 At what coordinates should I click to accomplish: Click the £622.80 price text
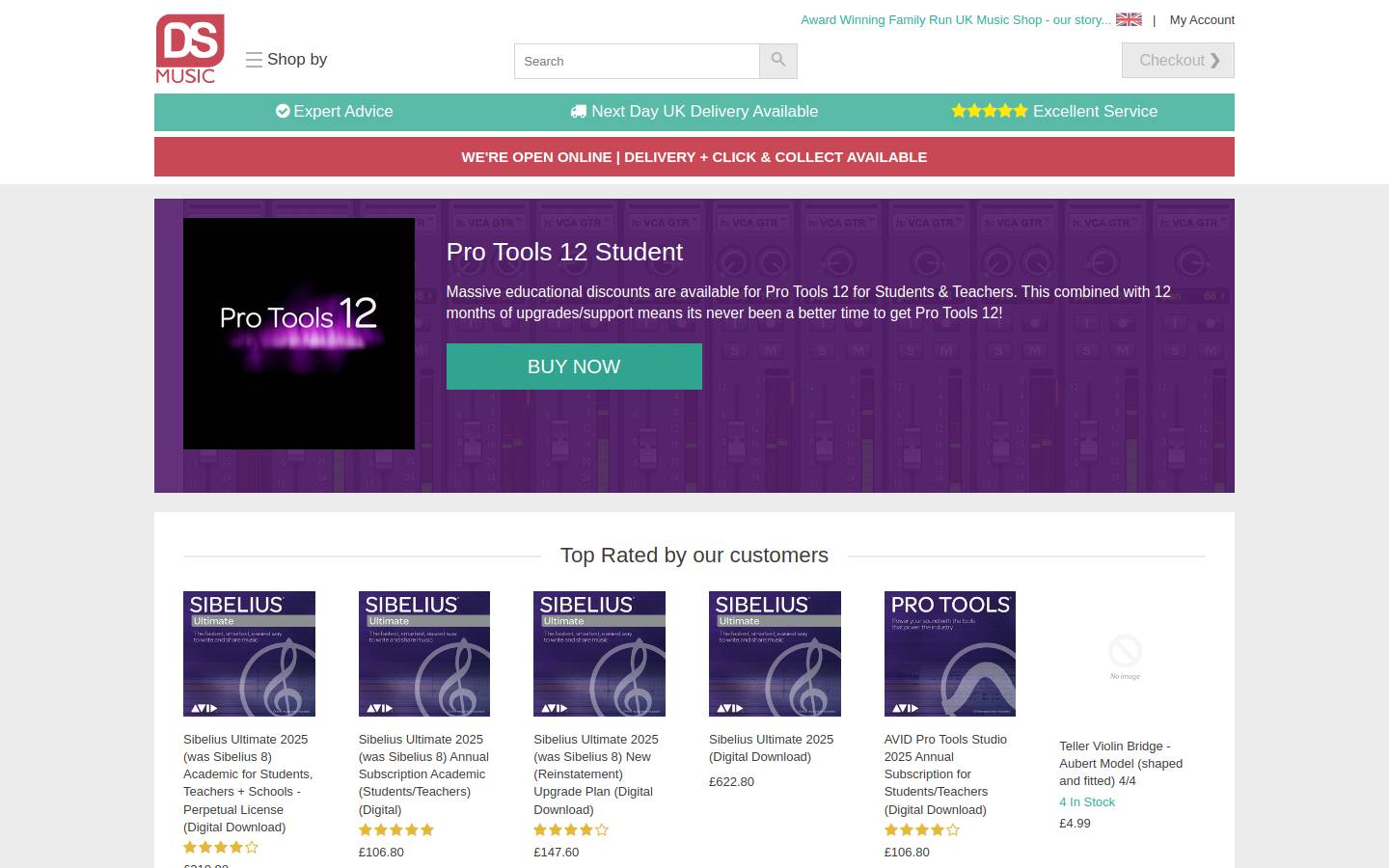click(x=732, y=782)
